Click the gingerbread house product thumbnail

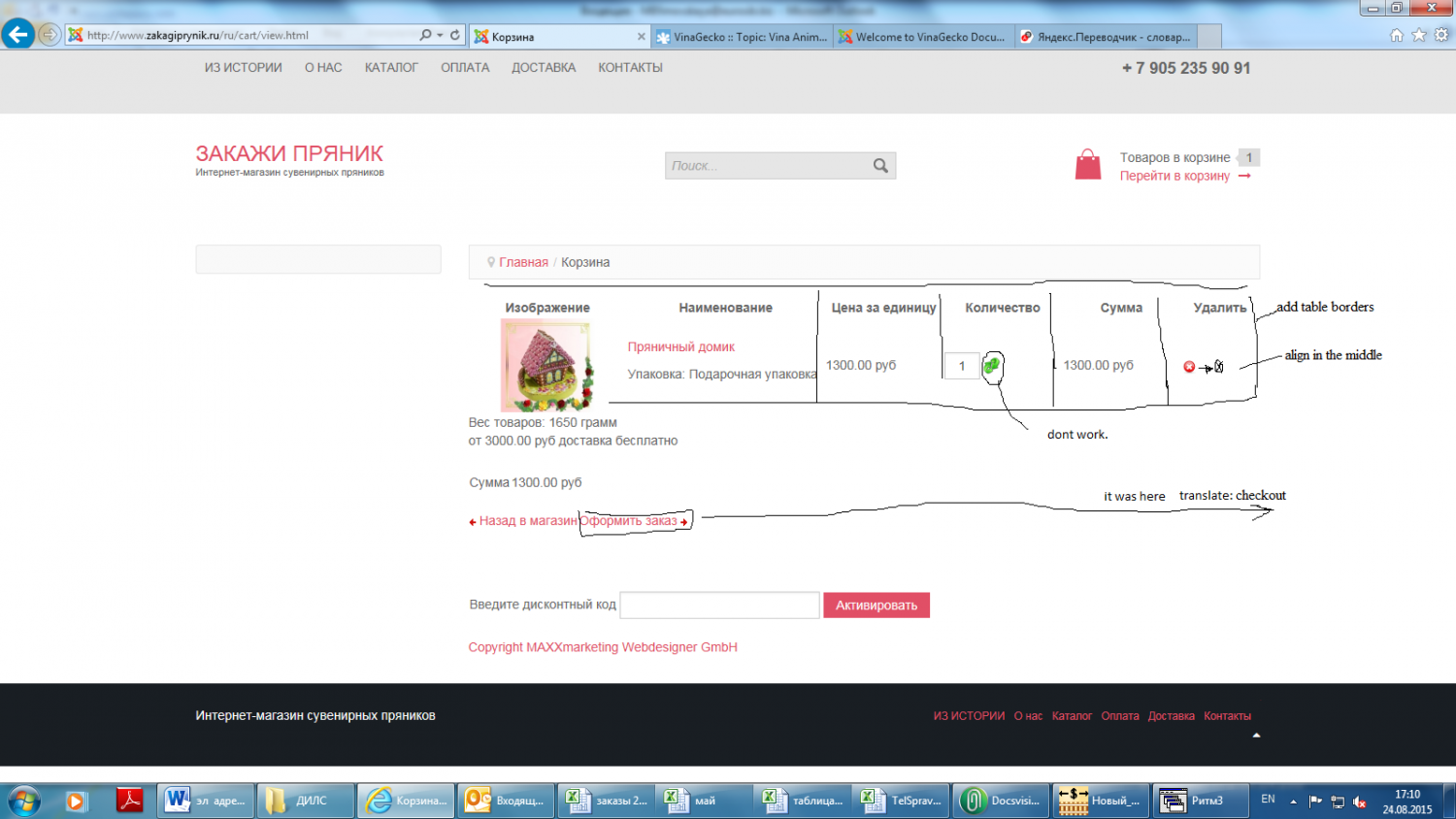point(546,365)
